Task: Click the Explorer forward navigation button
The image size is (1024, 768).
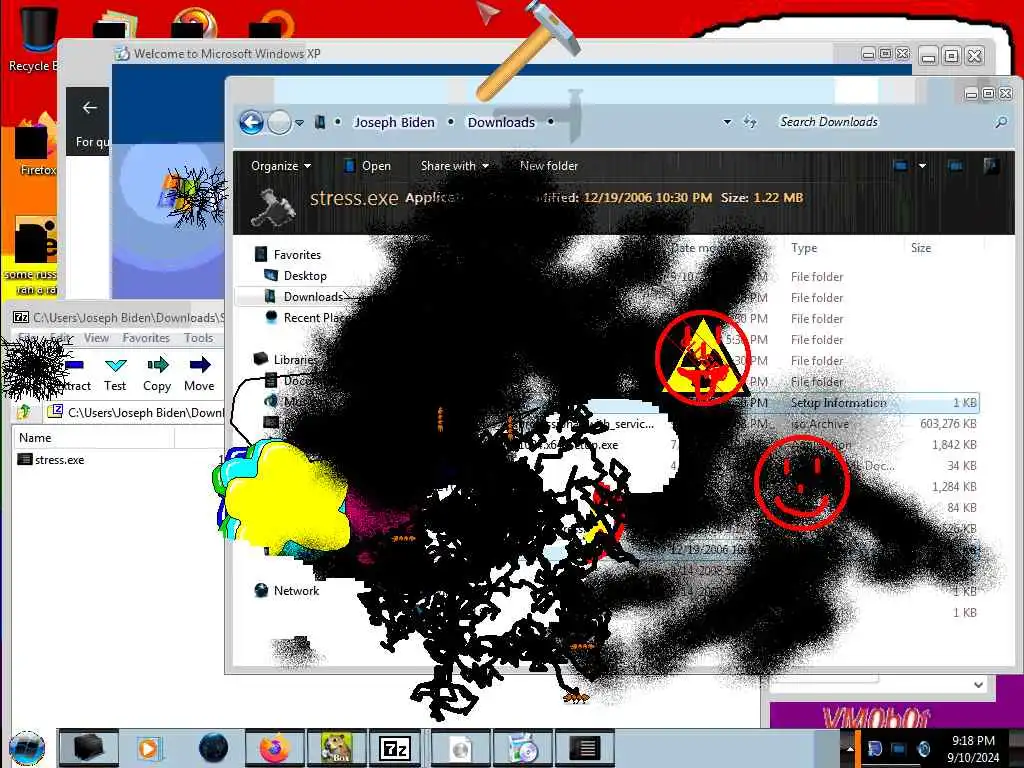Action: coord(280,122)
